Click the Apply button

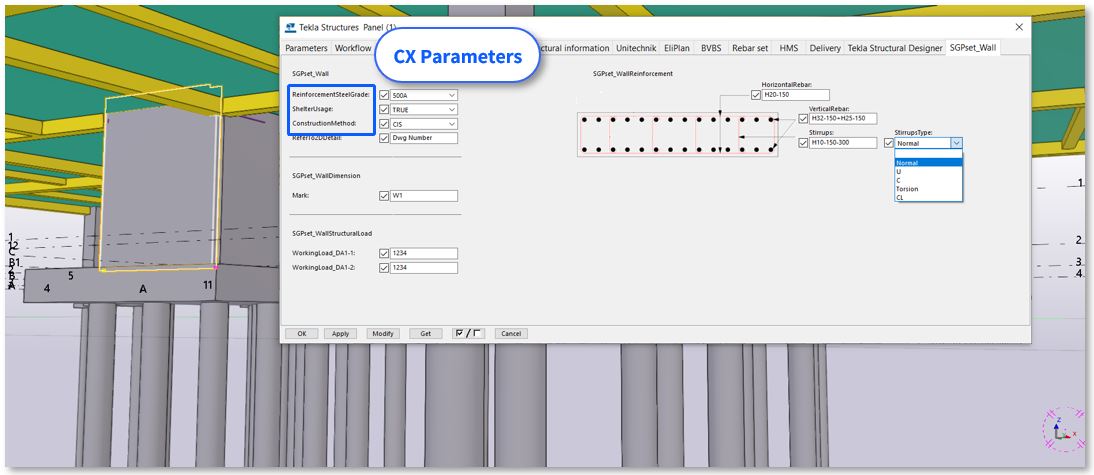(340, 333)
